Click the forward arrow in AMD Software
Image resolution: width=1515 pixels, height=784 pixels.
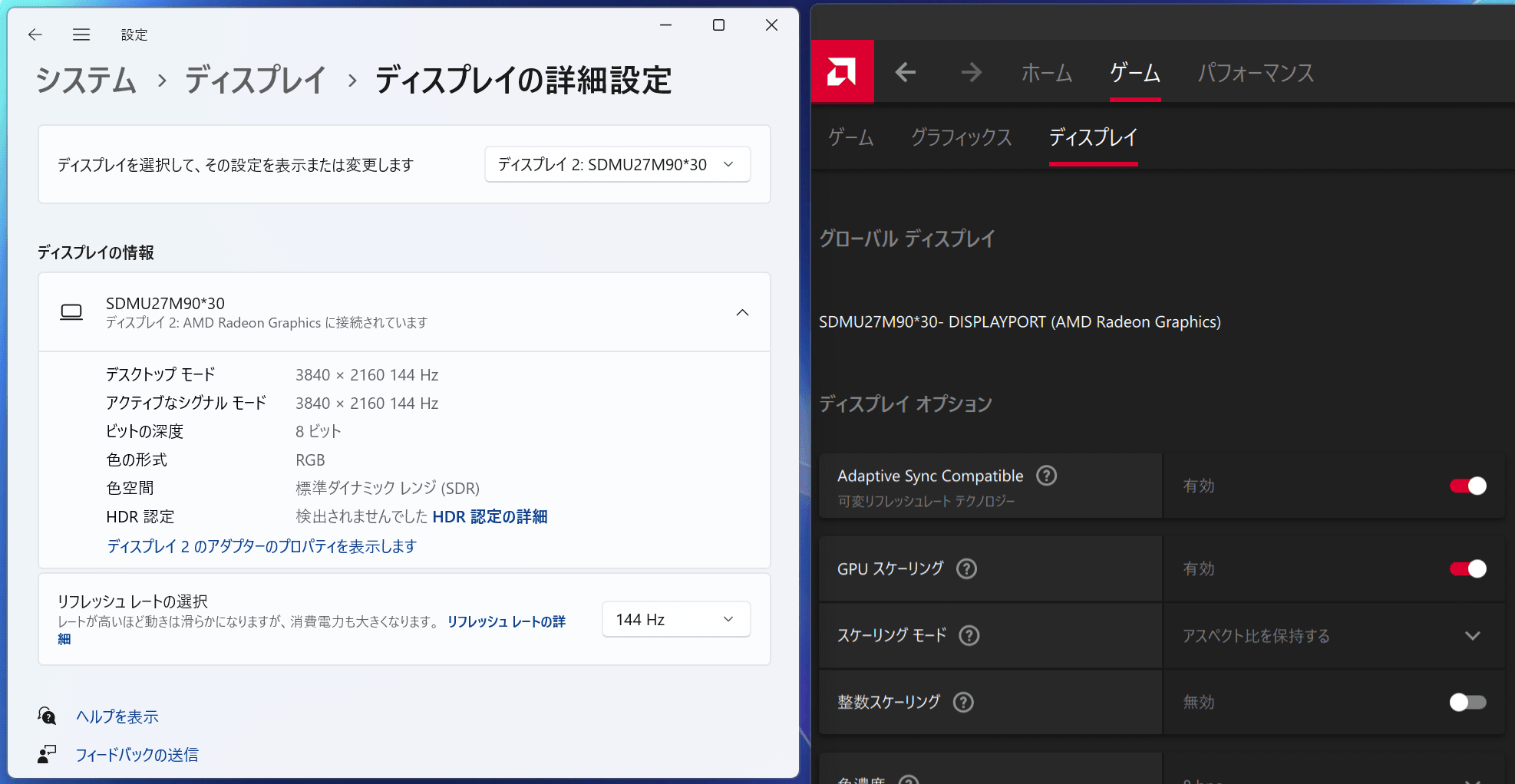point(971,73)
